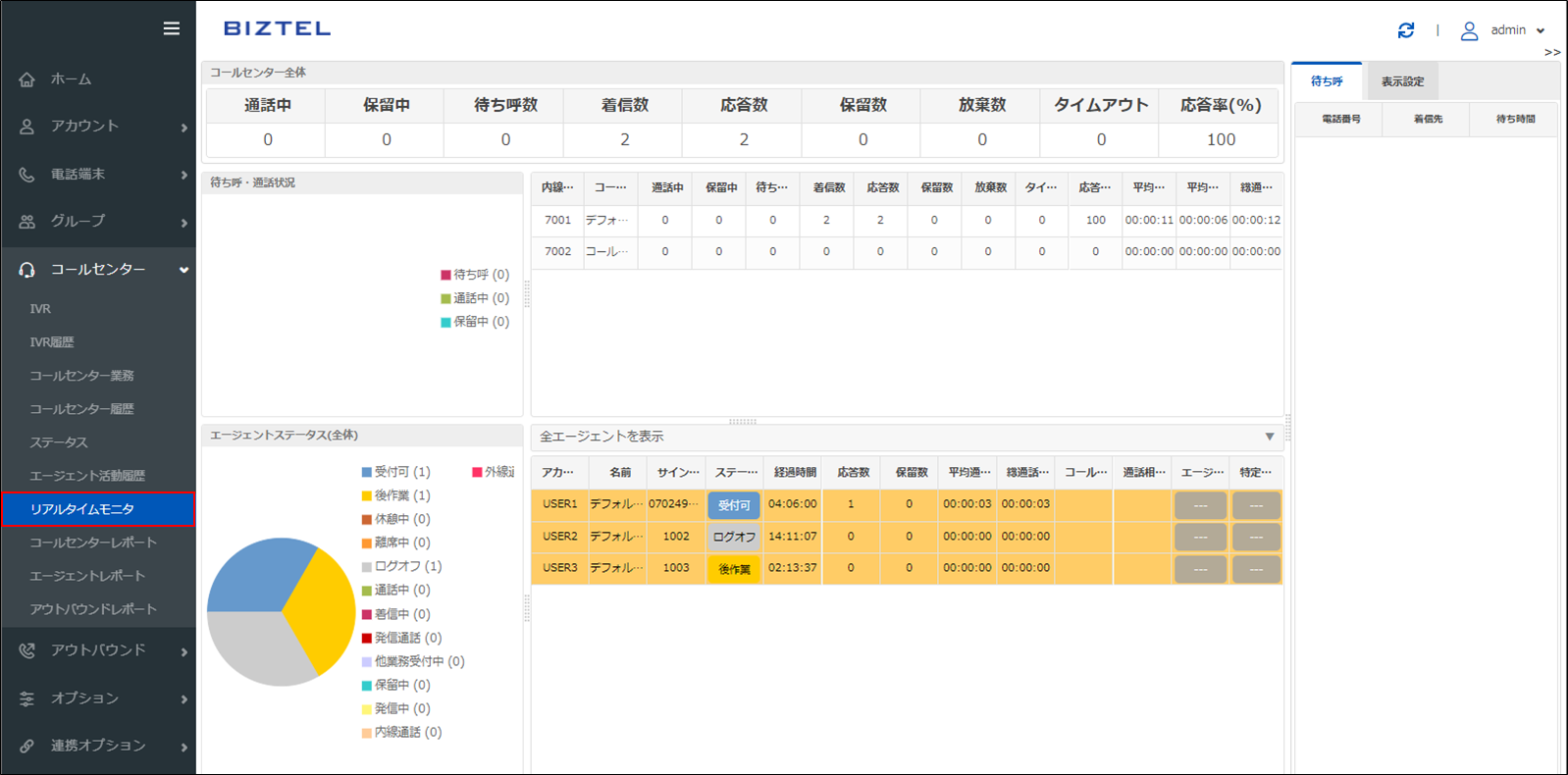1568x775 pixels.
Task: Open IVR in the sidebar
Action: coord(40,309)
